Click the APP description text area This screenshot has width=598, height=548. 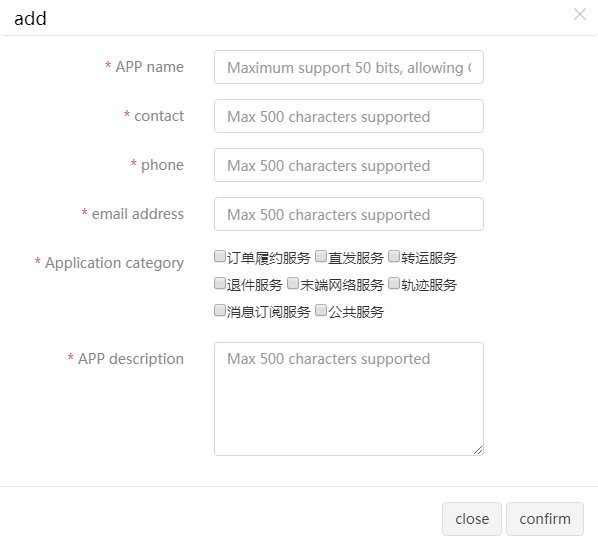pyautogui.click(x=349, y=399)
